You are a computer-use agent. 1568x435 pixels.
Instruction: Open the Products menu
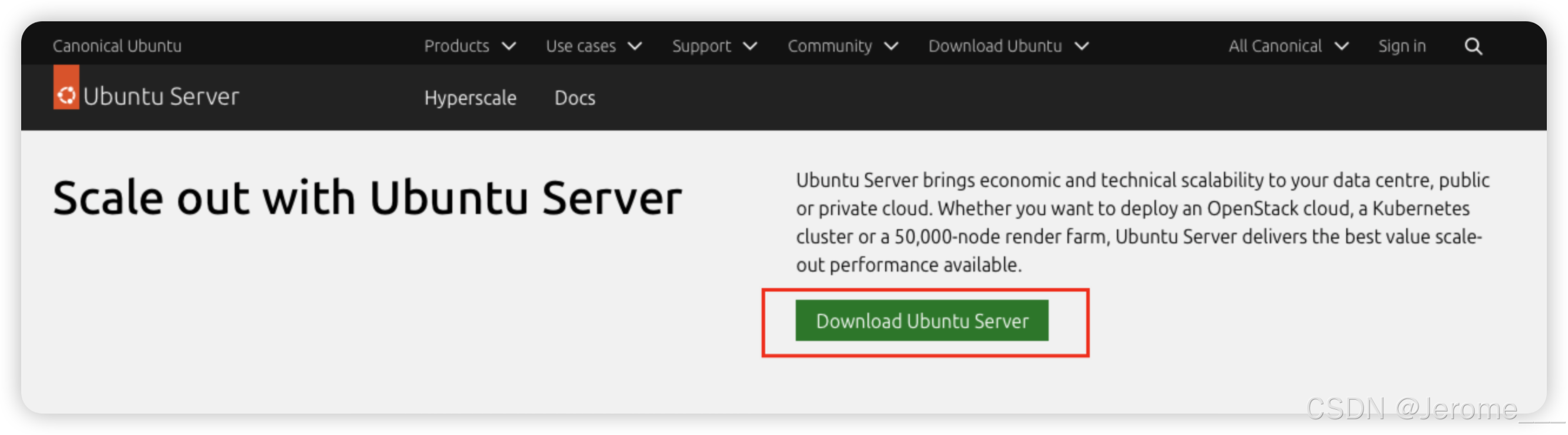[x=471, y=46]
